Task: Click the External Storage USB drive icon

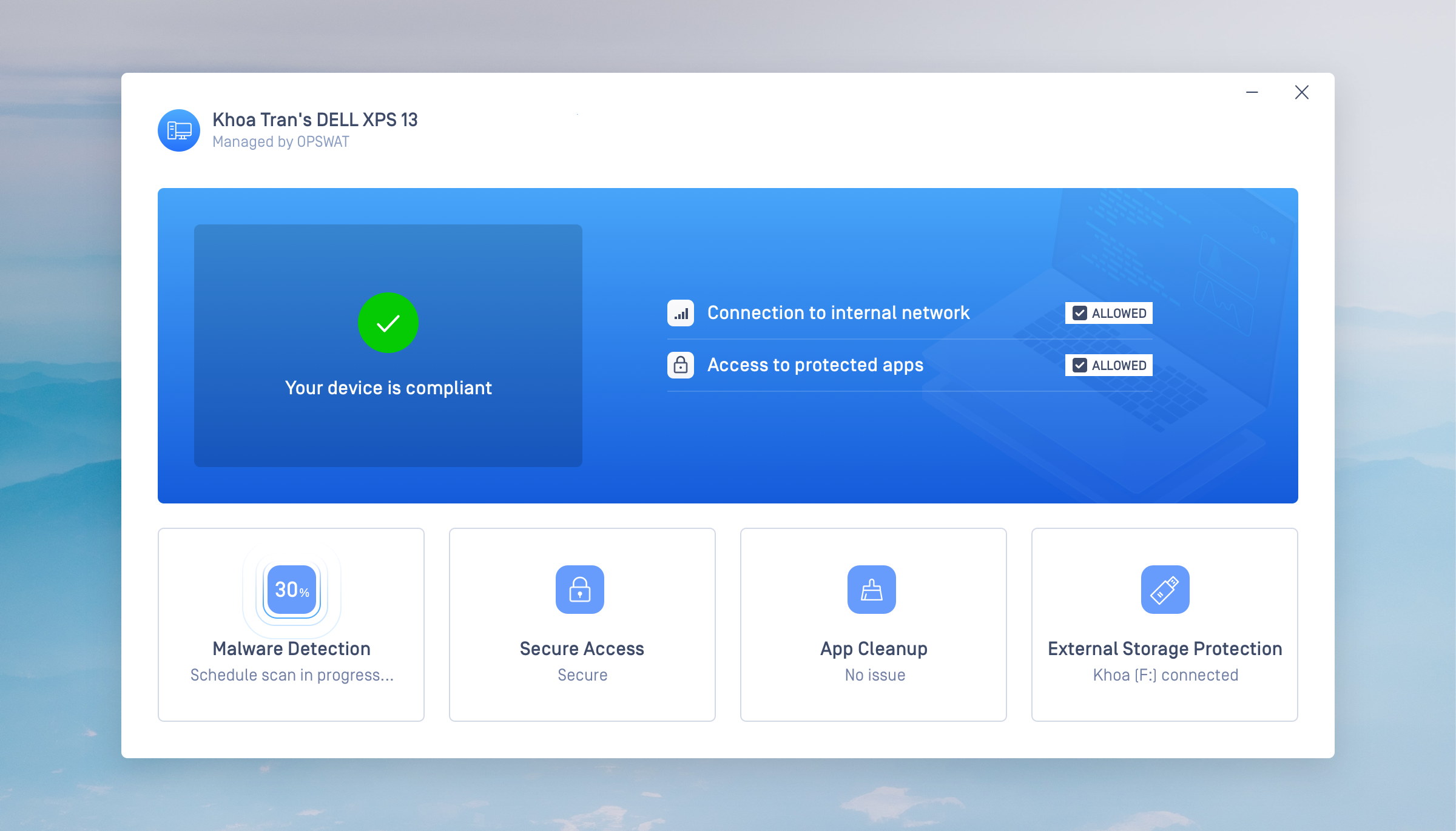Action: tap(1165, 590)
